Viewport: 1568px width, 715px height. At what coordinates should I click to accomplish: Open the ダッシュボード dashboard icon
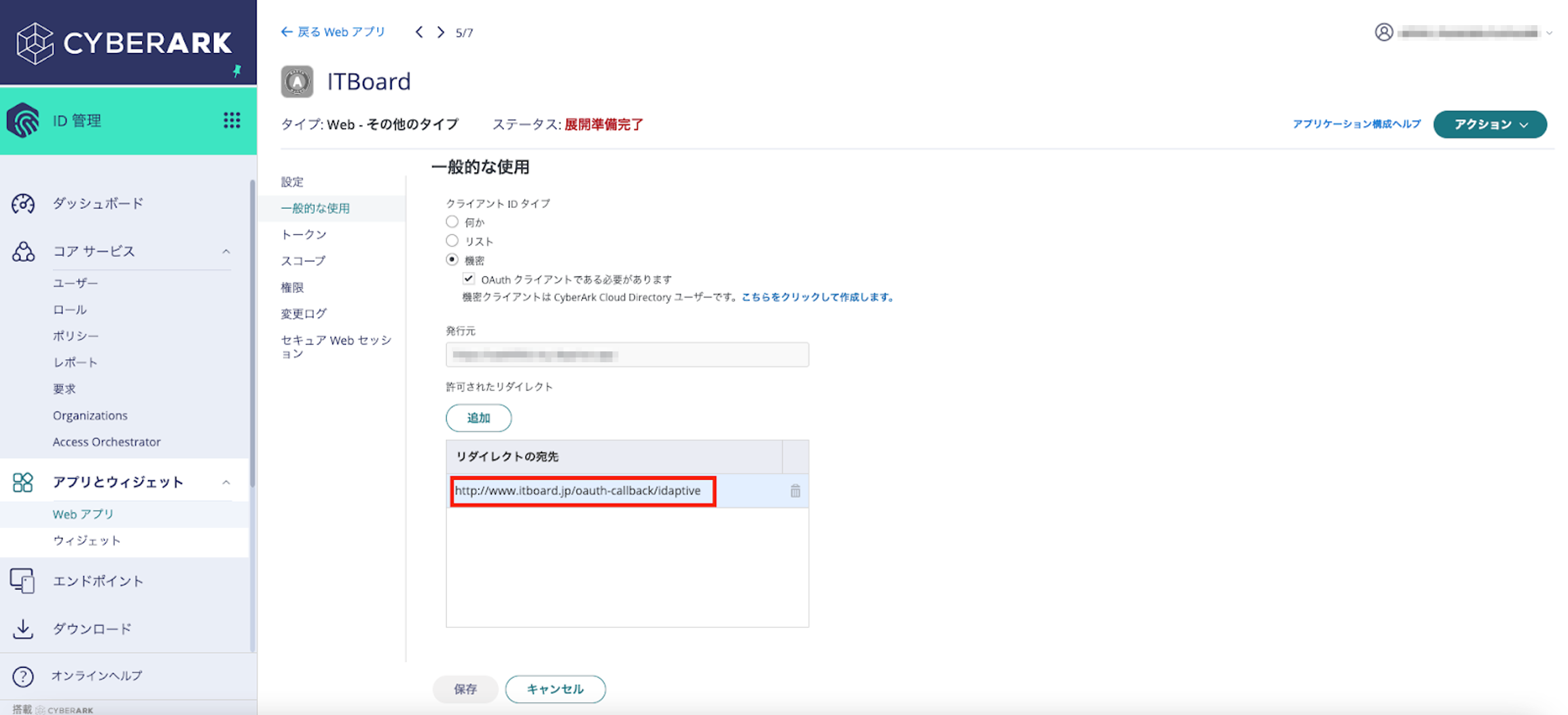tap(23, 204)
